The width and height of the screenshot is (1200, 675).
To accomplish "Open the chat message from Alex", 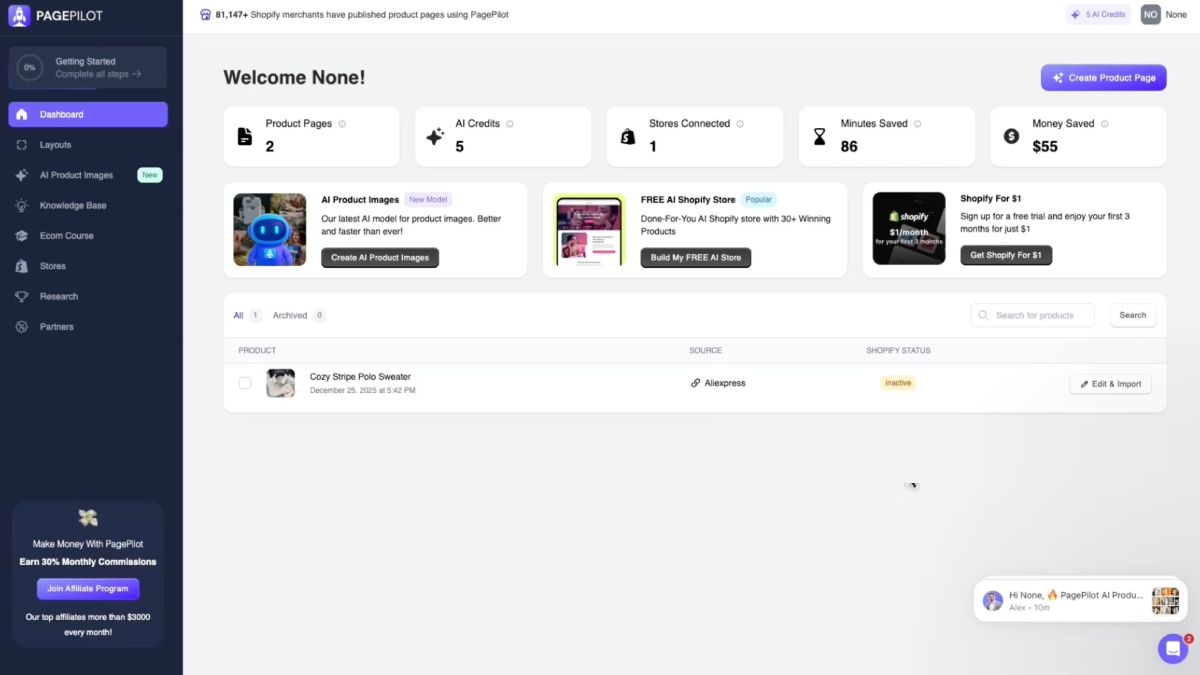I will [1080, 600].
